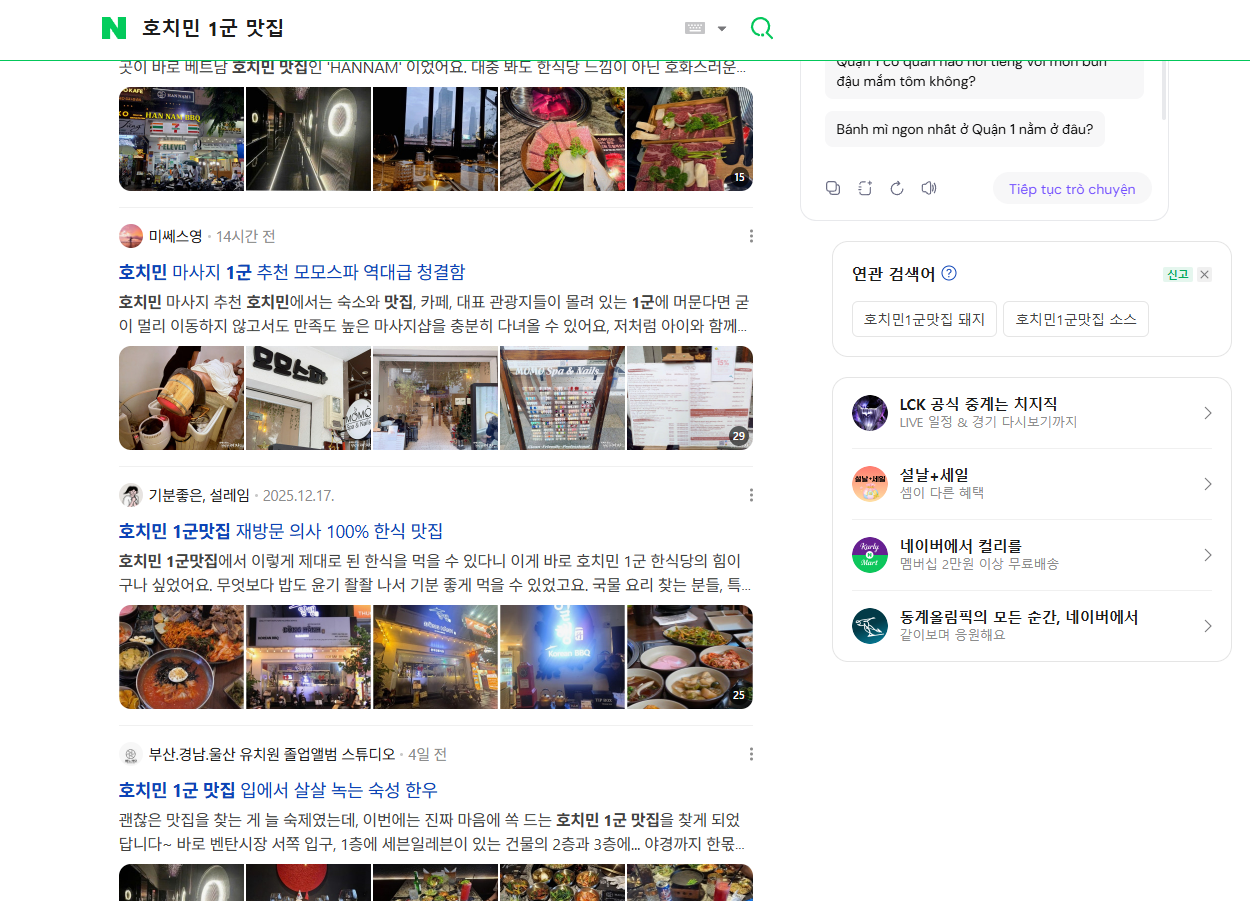Open the keyboard dropdown arrow in search bar
1250x901 pixels.
(x=722, y=28)
